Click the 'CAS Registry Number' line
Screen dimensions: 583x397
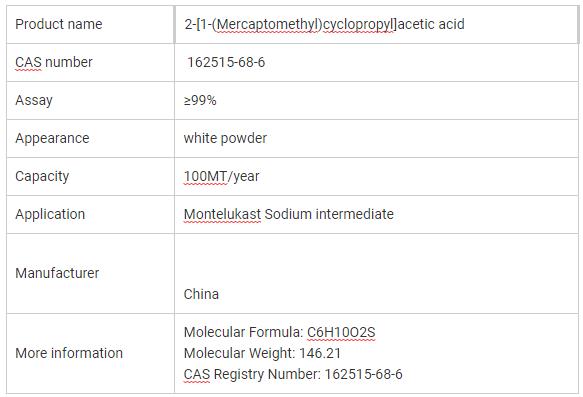click(293, 374)
